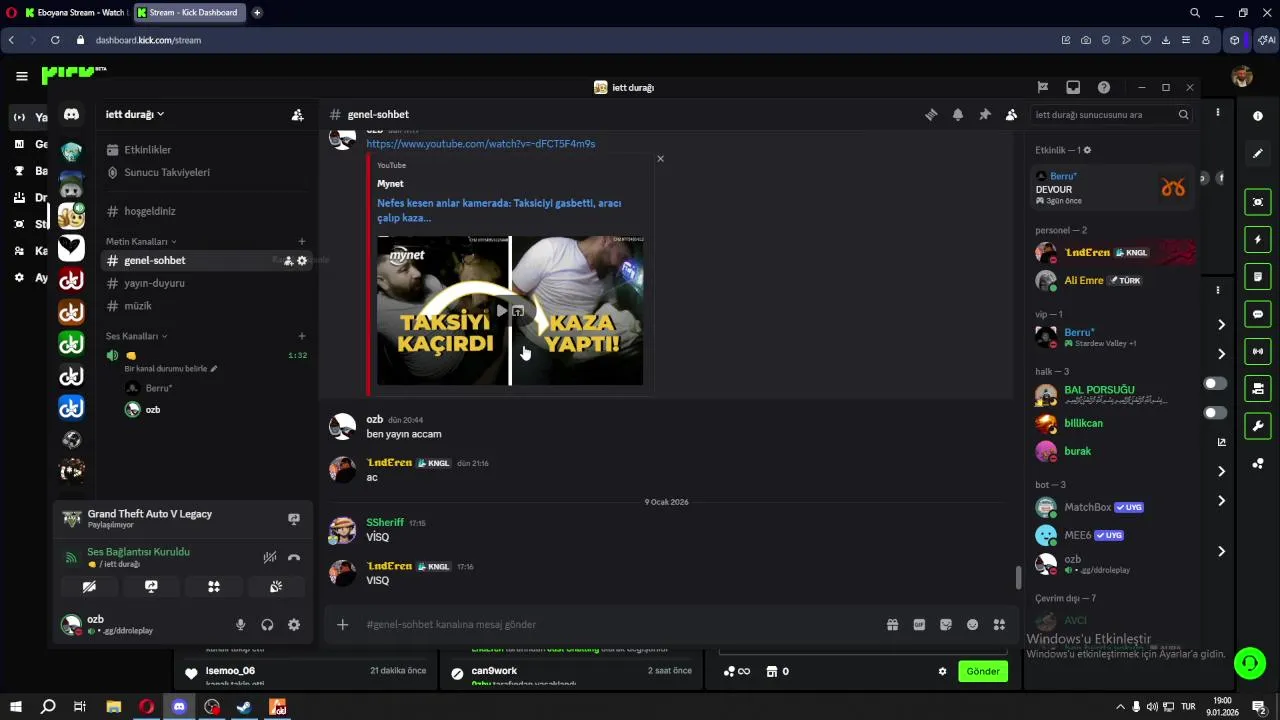Create channel plus next to Metin Kanalları
This screenshot has width=1280, height=720.
pyautogui.click(x=302, y=242)
